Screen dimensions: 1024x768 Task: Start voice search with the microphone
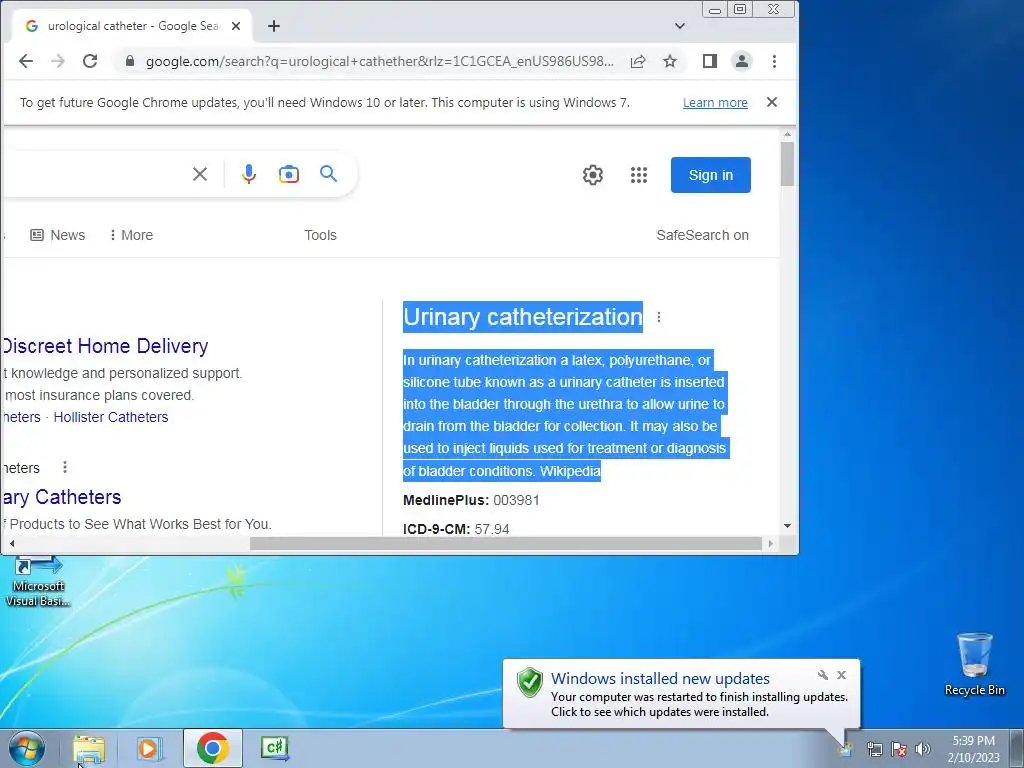pos(249,174)
